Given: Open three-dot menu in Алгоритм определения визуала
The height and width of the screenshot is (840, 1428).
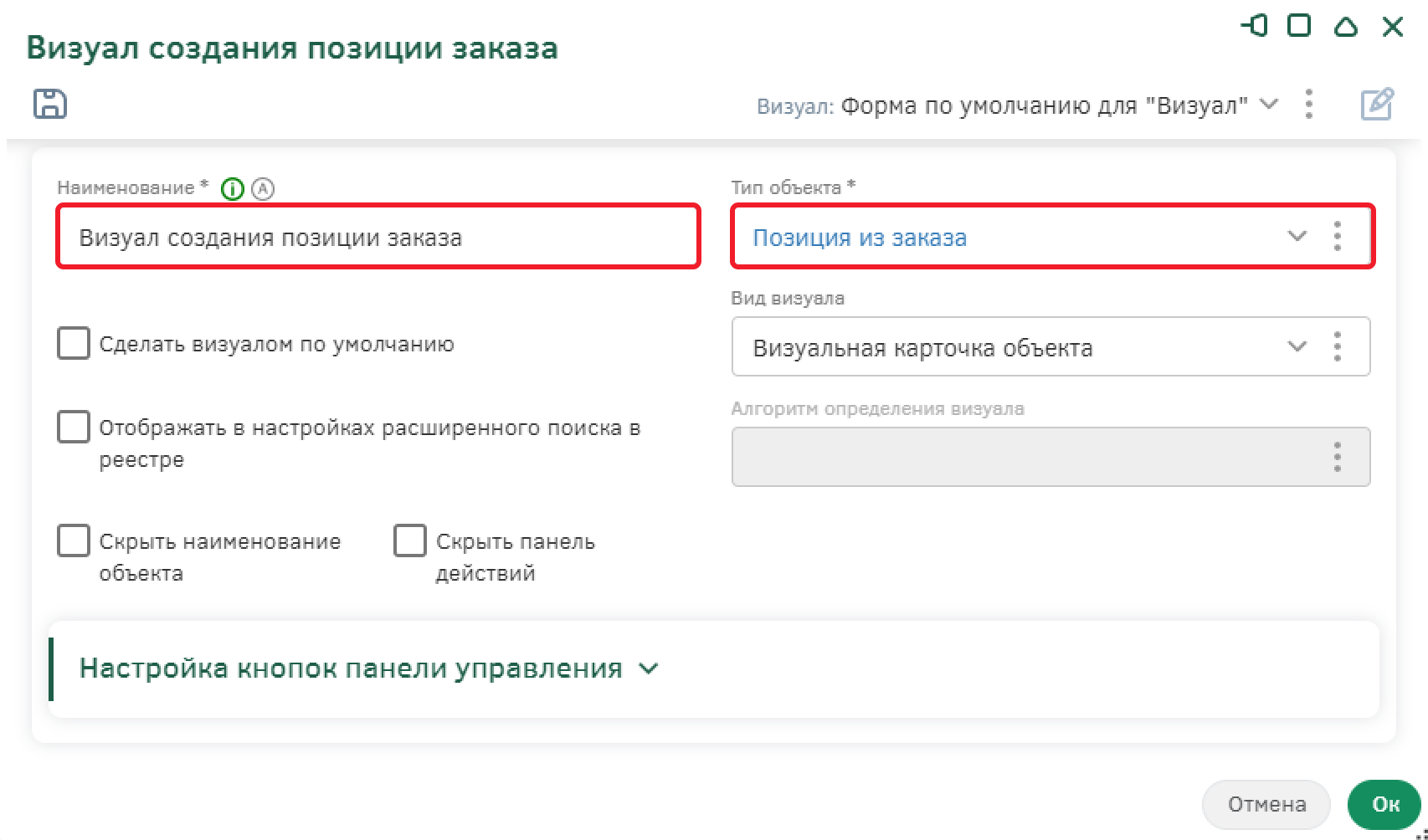Looking at the screenshot, I should pos(1337,457).
